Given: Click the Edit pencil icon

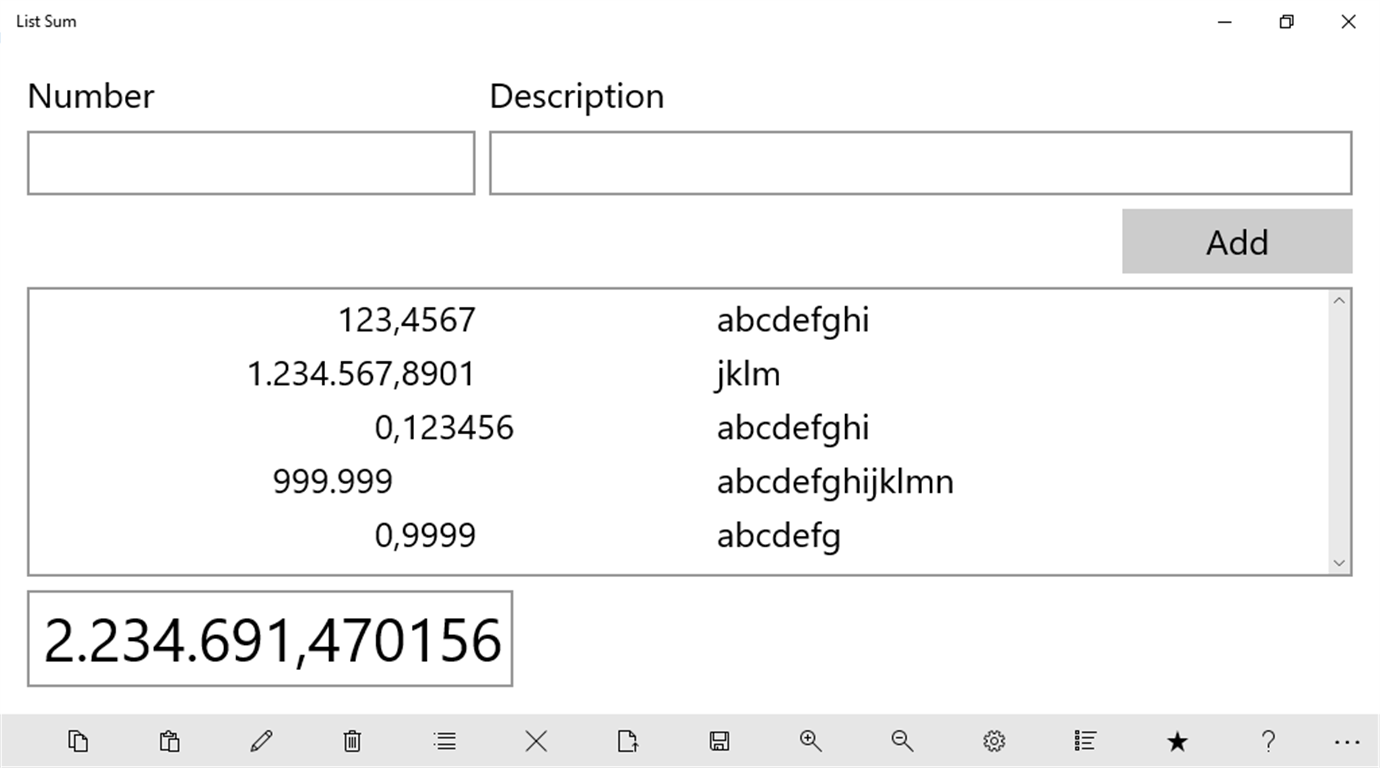Looking at the screenshot, I should 262,741.
